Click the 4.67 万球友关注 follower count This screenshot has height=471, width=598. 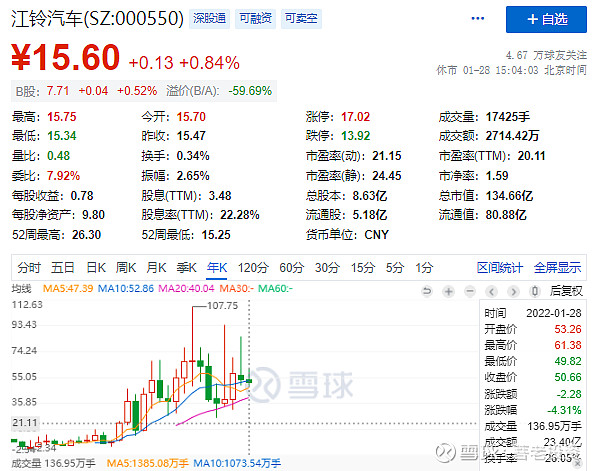point(546,56)
